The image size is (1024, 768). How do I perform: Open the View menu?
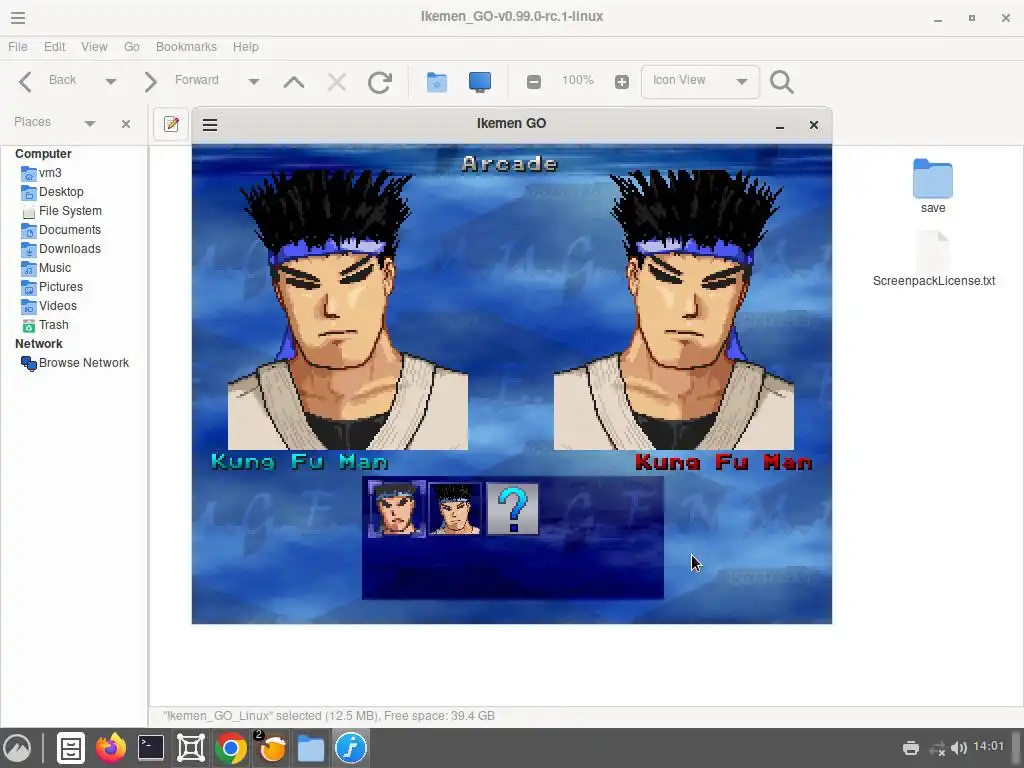94,47
